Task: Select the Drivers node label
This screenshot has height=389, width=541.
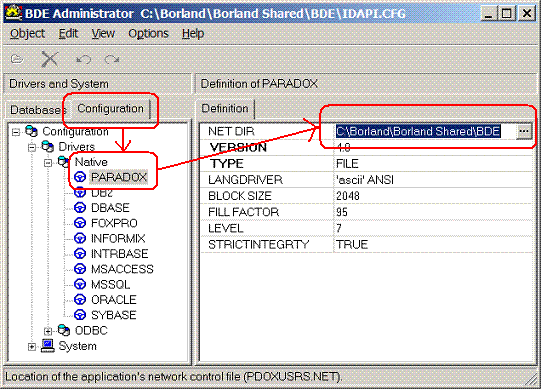Action: 77,147
